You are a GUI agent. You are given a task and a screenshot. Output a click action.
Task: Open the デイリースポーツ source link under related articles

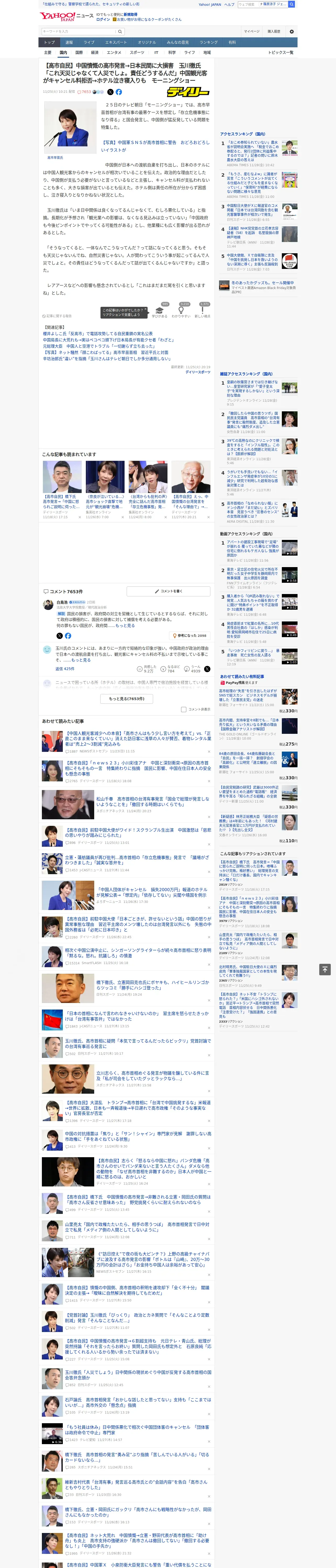[x=198, y=372]
